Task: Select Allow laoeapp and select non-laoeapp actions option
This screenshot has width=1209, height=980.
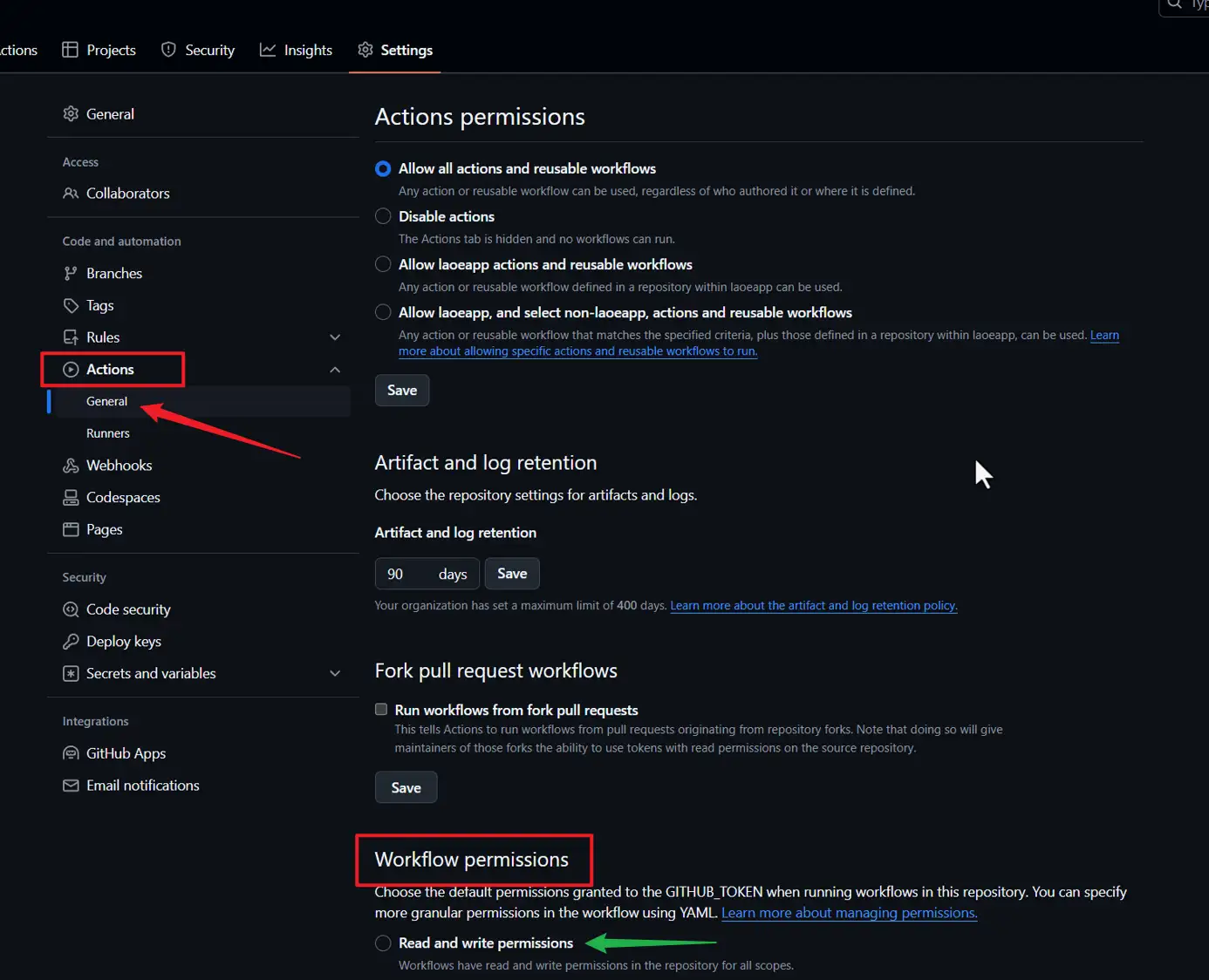Action: click(x=383, y=312)
